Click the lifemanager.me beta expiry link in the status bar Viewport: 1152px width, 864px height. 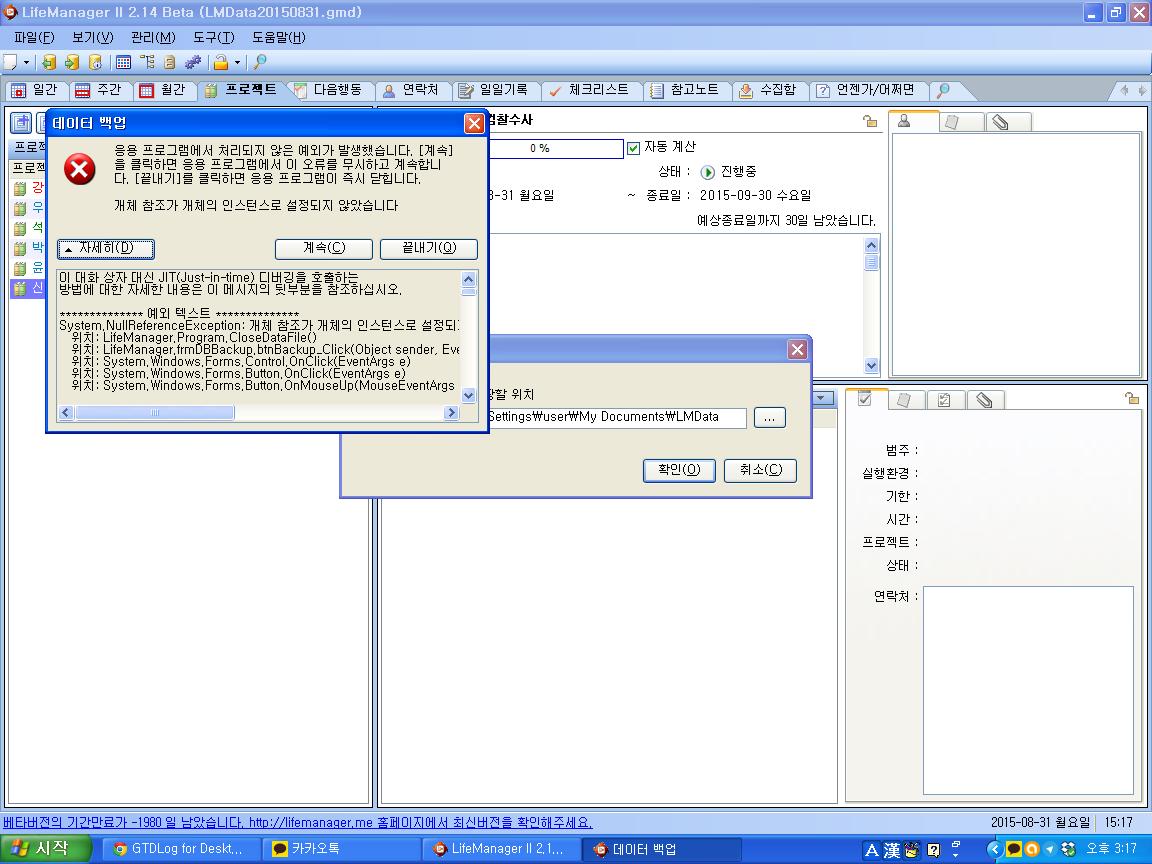tap(298, 823)
